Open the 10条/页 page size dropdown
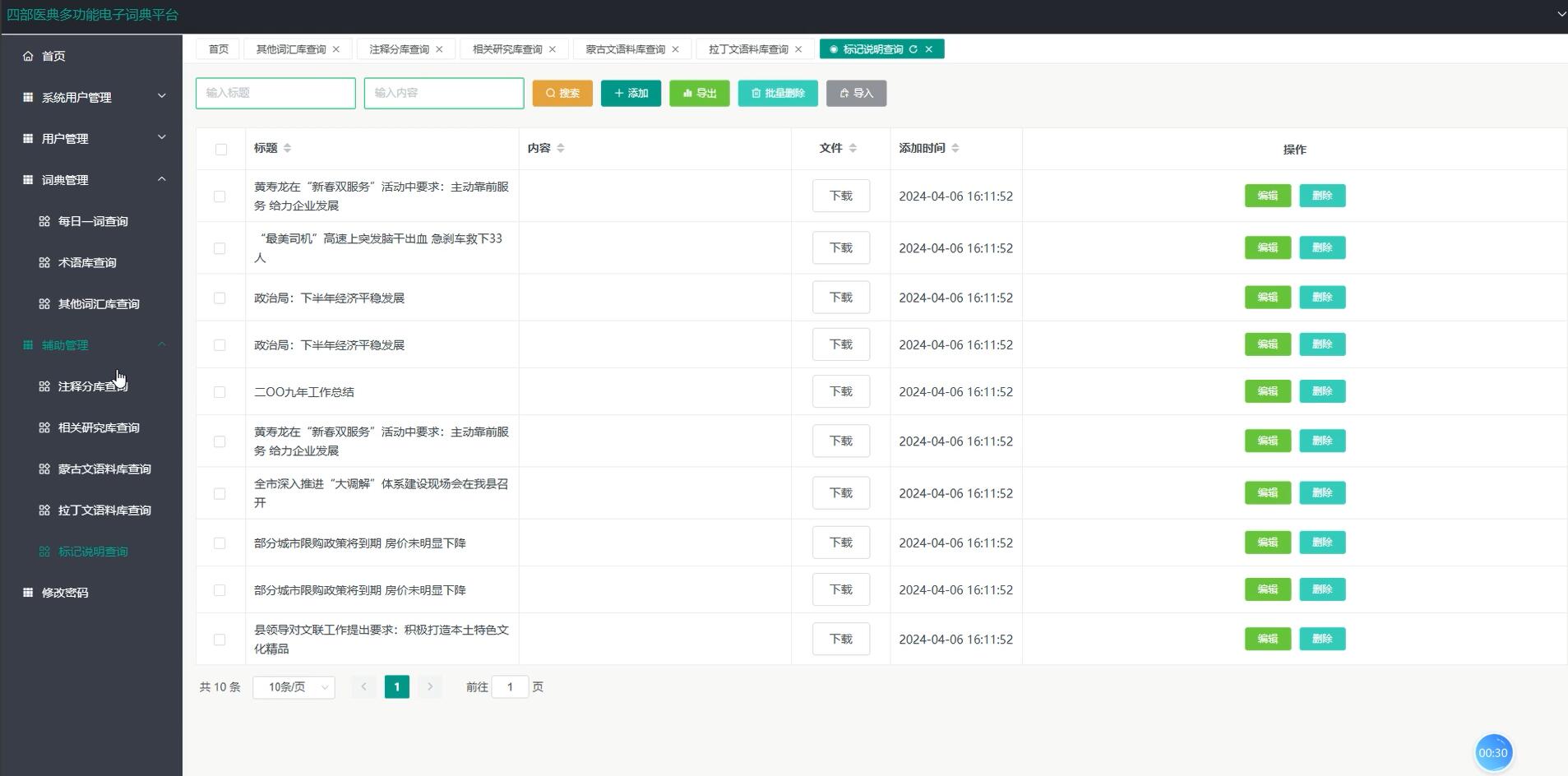This screenshot has height=776, width=1568. (294, 686)
